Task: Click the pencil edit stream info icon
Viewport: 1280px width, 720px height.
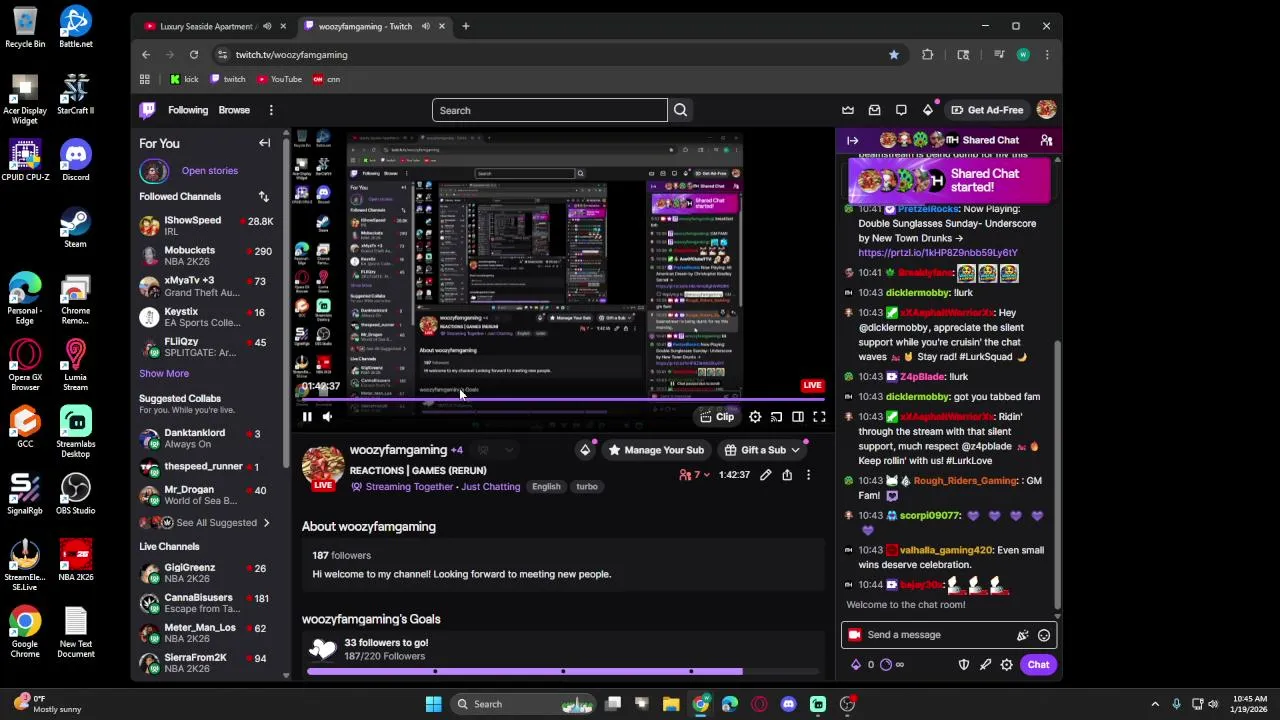Action: [x=765, y=475]
